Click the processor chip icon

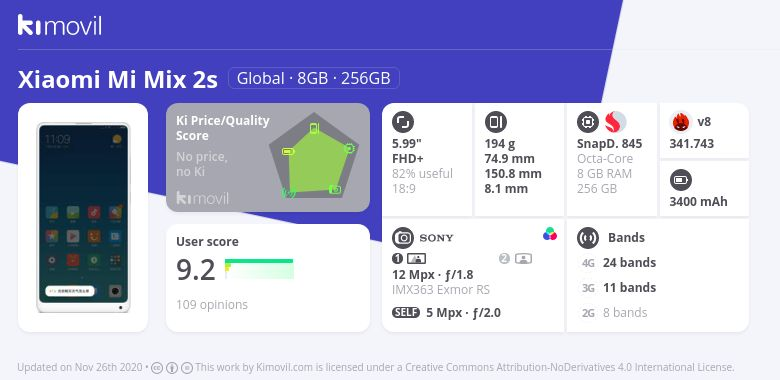click(588, 122)
